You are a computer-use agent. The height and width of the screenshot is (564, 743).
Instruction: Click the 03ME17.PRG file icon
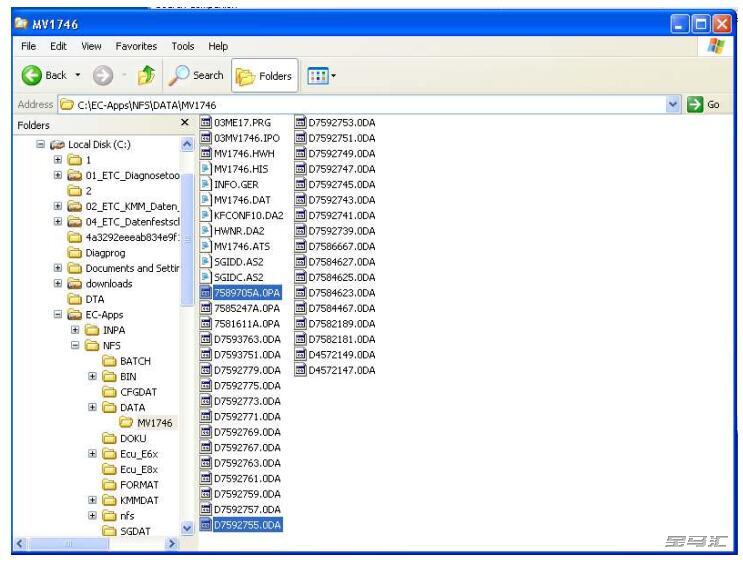click(205, 122)
